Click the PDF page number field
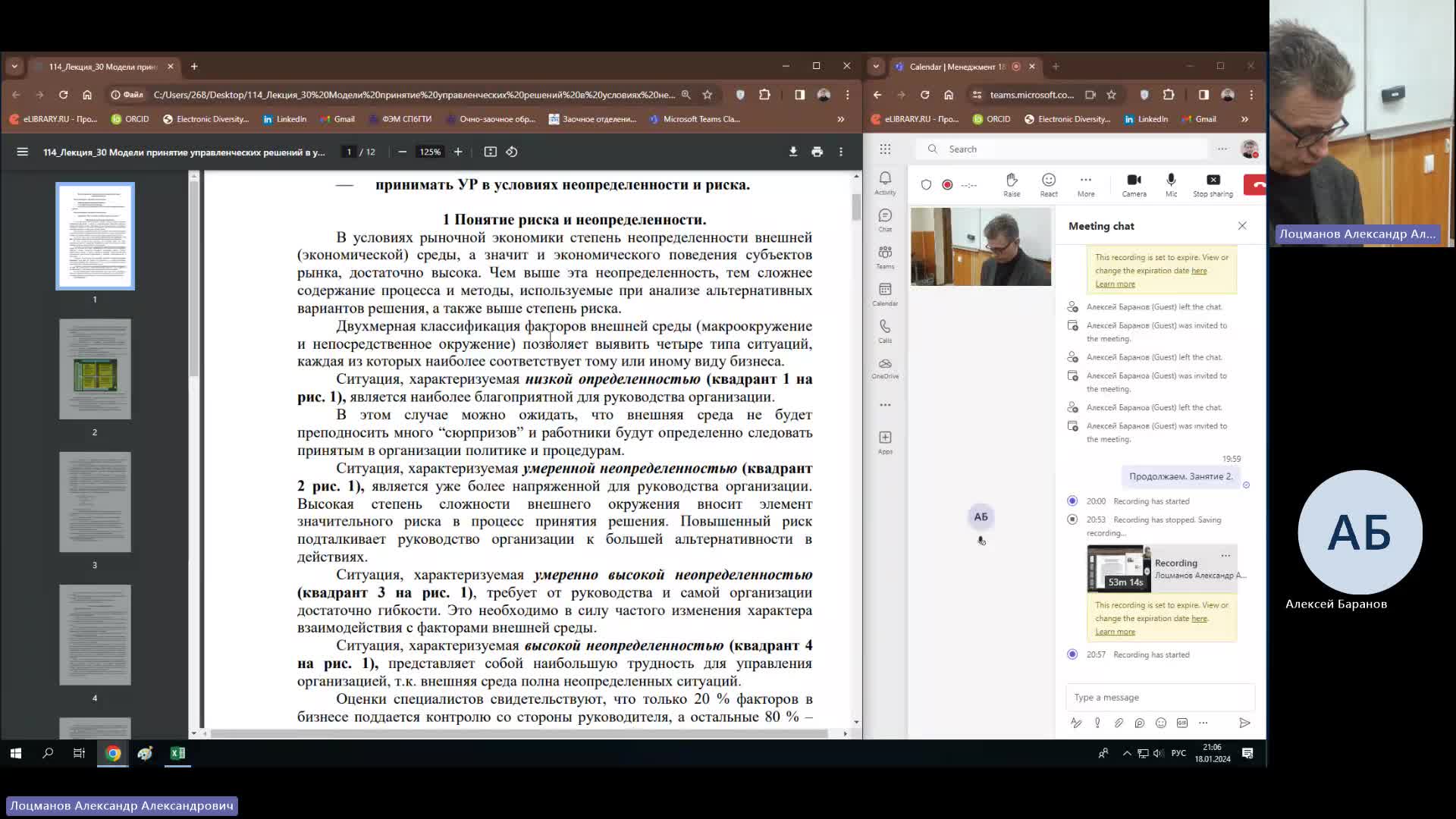The image size is (1456, 819). [349, 152]
